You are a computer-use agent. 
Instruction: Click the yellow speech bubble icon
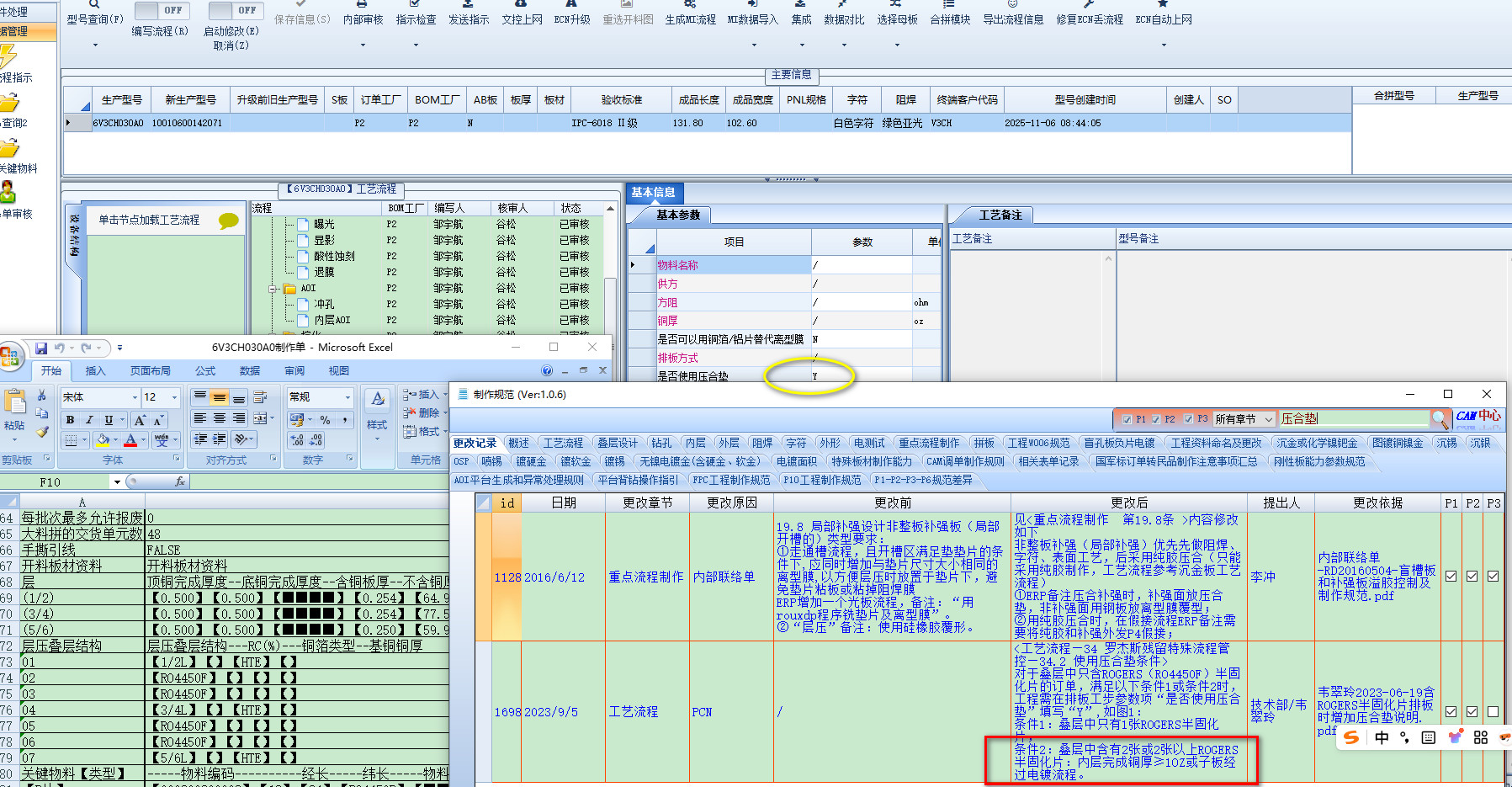click(229, 221)
